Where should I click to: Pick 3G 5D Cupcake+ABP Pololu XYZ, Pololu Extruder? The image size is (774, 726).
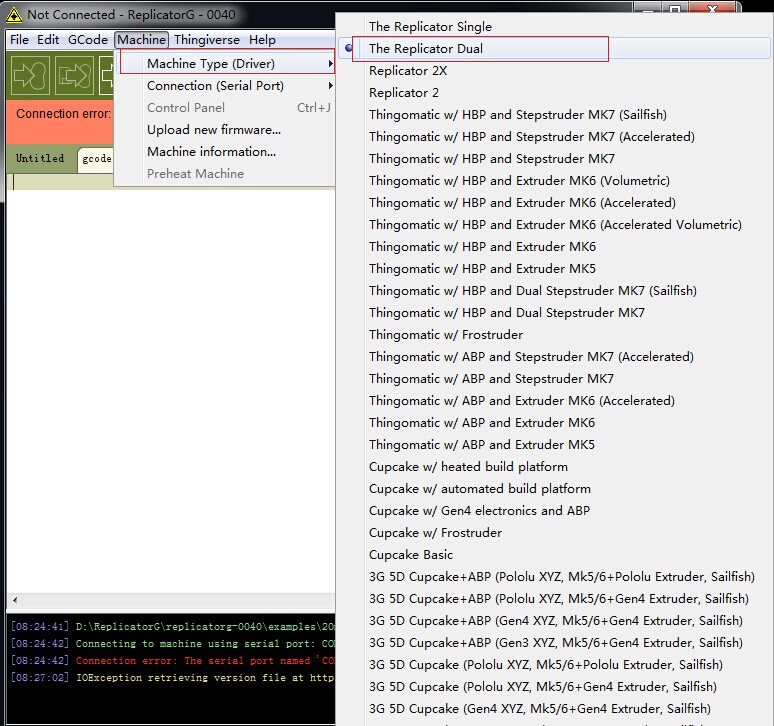pos(554,576)
